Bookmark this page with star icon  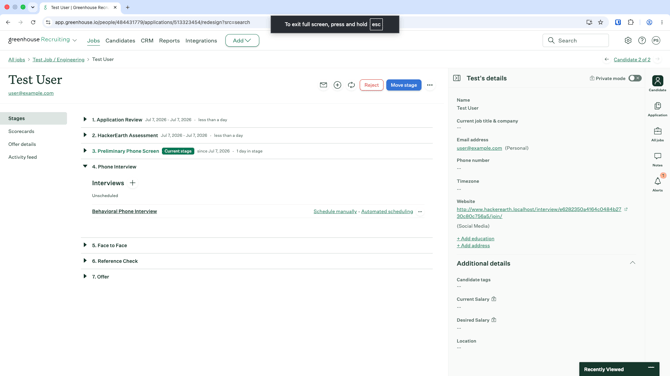pyautogui.click(x=600, y=22)
